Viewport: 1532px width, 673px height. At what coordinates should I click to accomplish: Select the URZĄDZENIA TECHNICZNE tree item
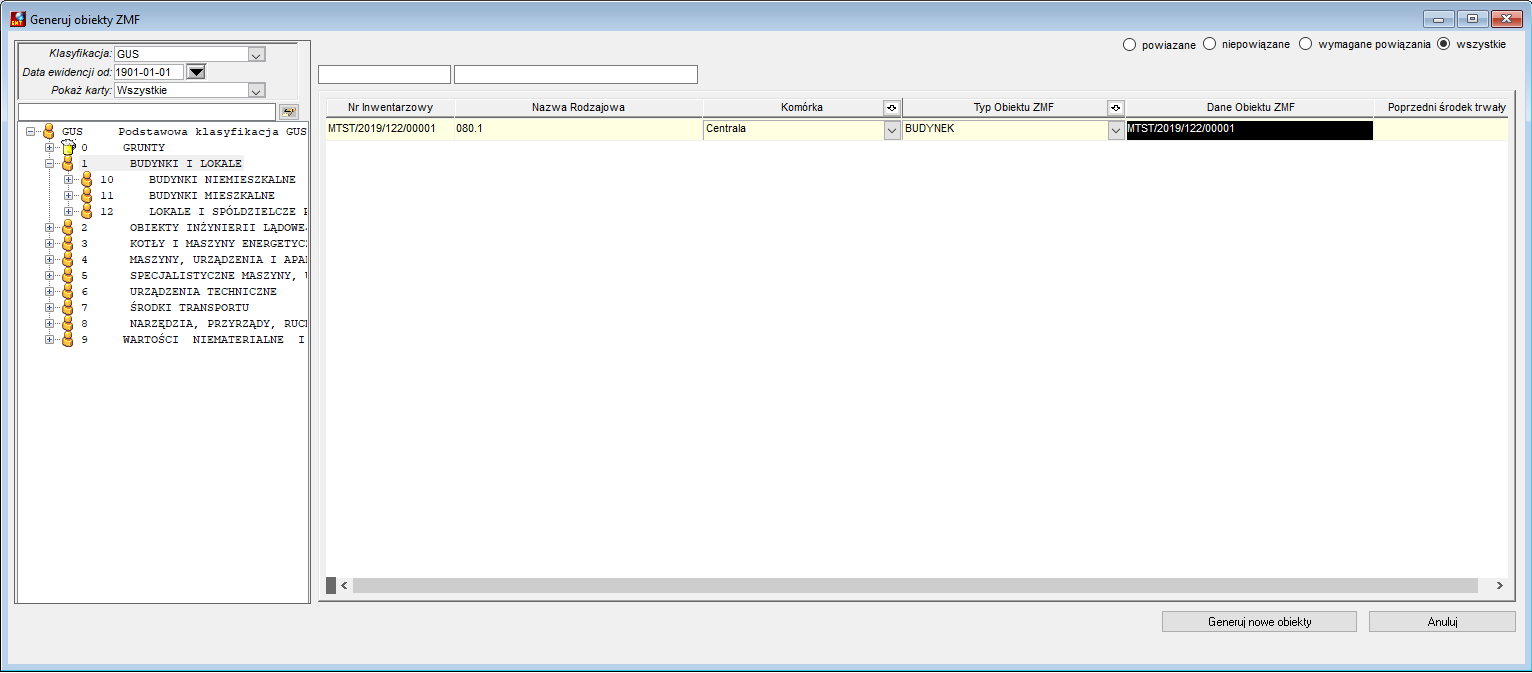[203, 291]
